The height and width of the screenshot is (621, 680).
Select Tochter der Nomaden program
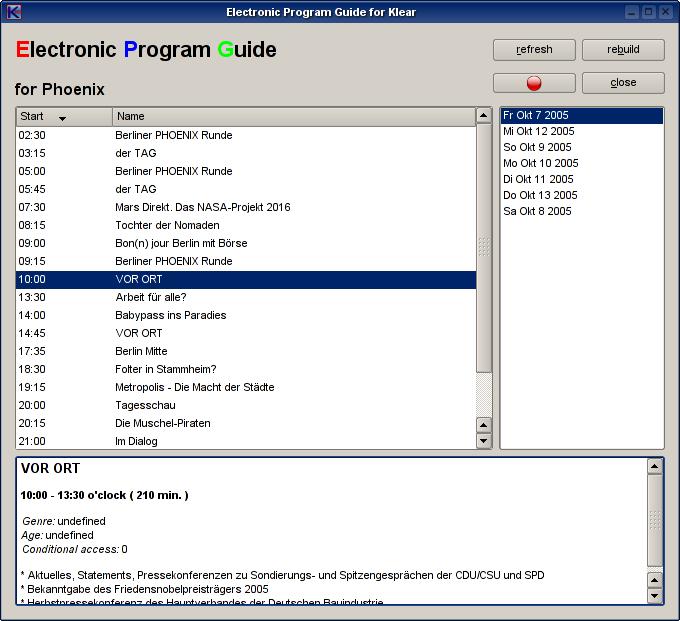coord(246,226)
